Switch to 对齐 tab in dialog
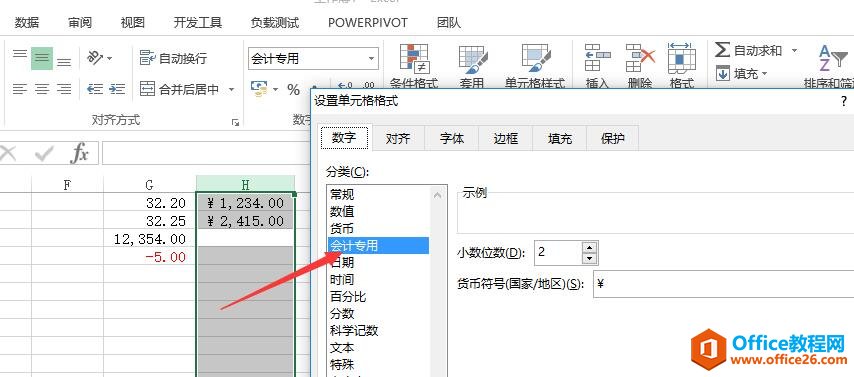The width and height of the screenshot is (854, 377). [x=398, y=138]
